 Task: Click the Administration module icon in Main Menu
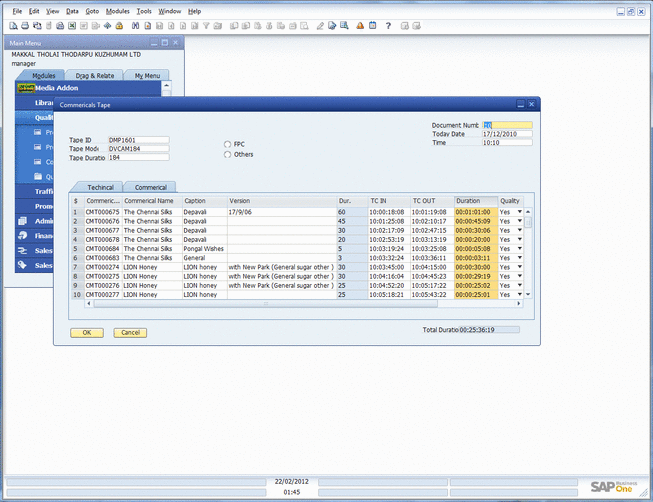[23, 221]
